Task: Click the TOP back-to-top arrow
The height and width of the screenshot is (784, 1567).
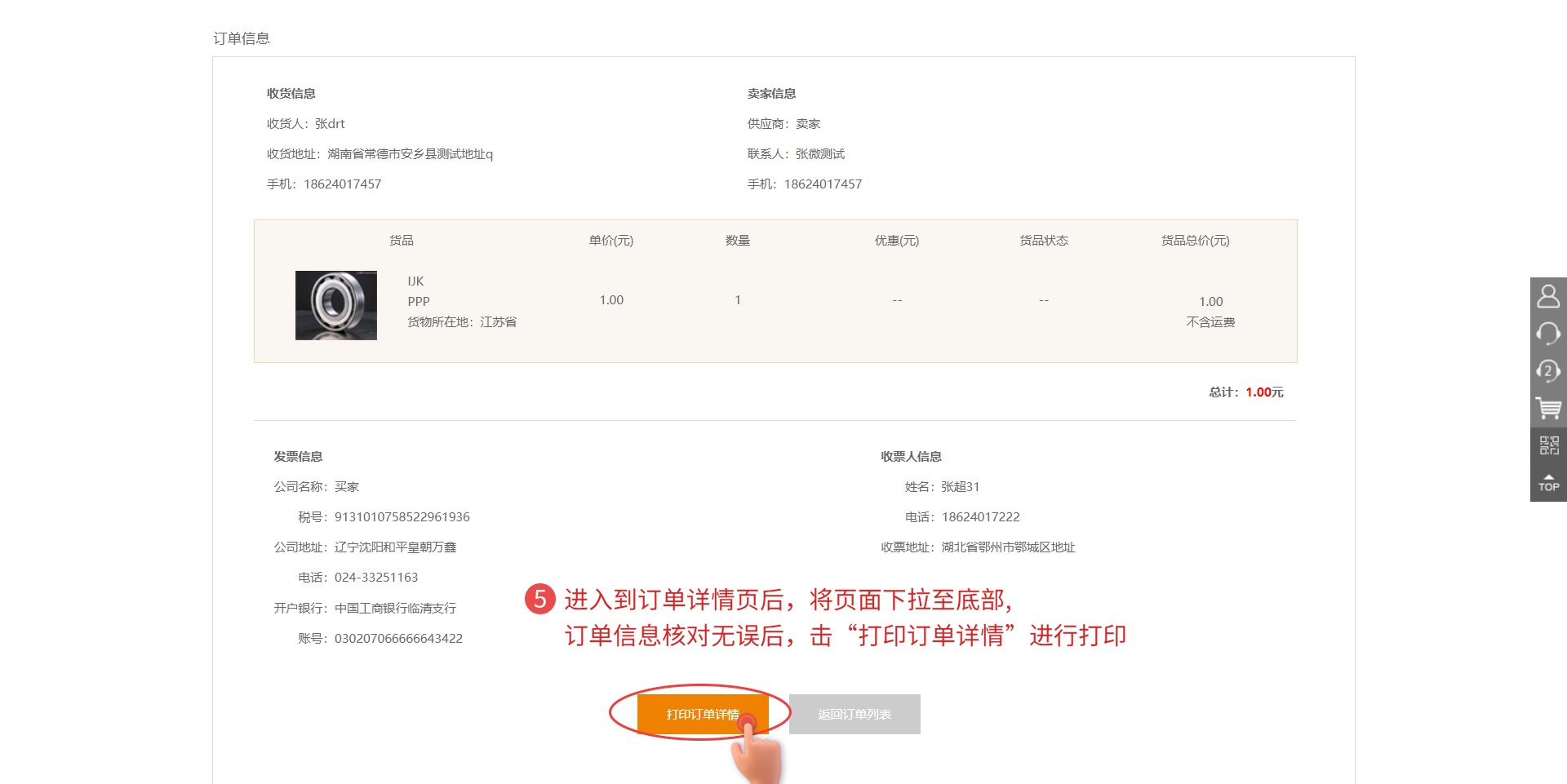Action: pos(1548,483)
